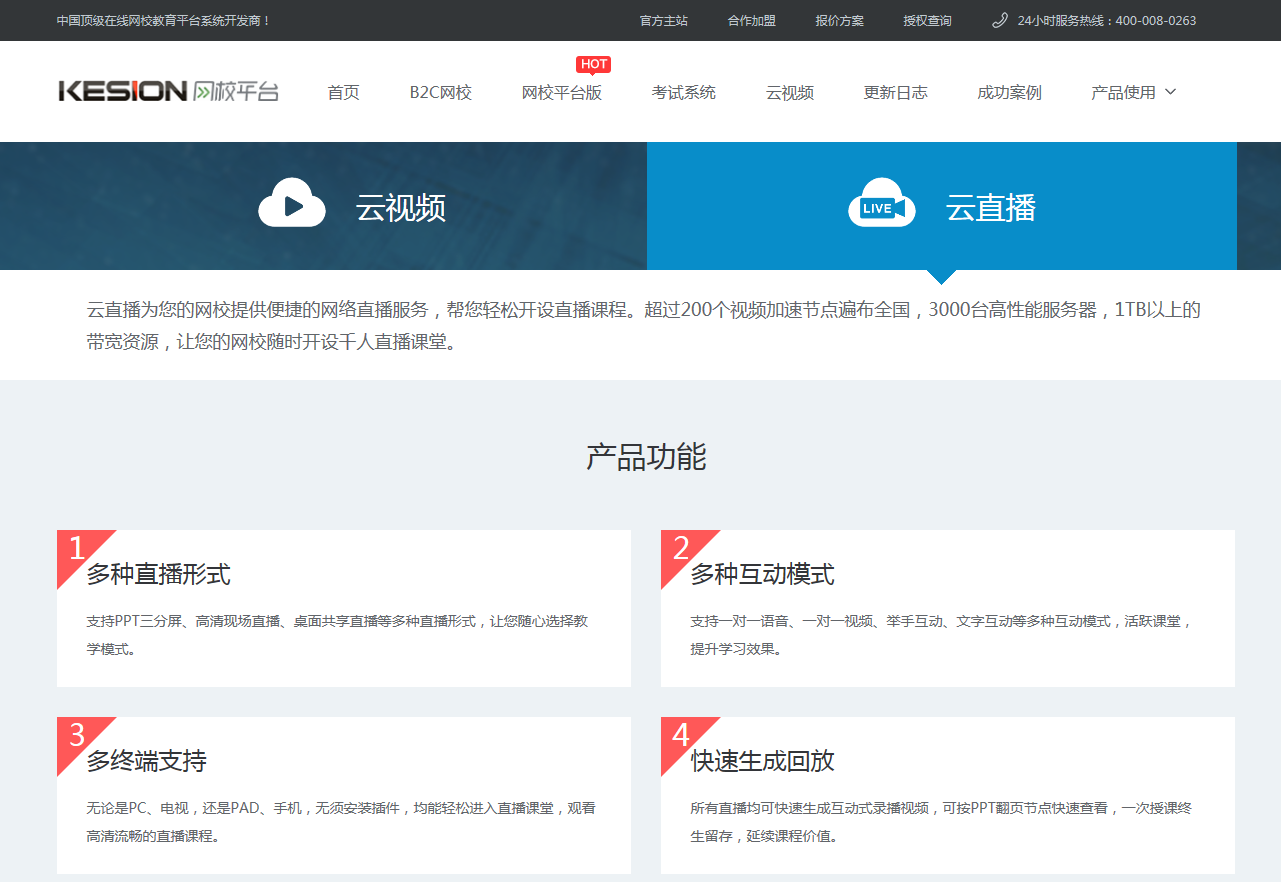Click the cloud play icon beside 云视频
This screenshot has width=1281, height=882.
tap(292, 205)
